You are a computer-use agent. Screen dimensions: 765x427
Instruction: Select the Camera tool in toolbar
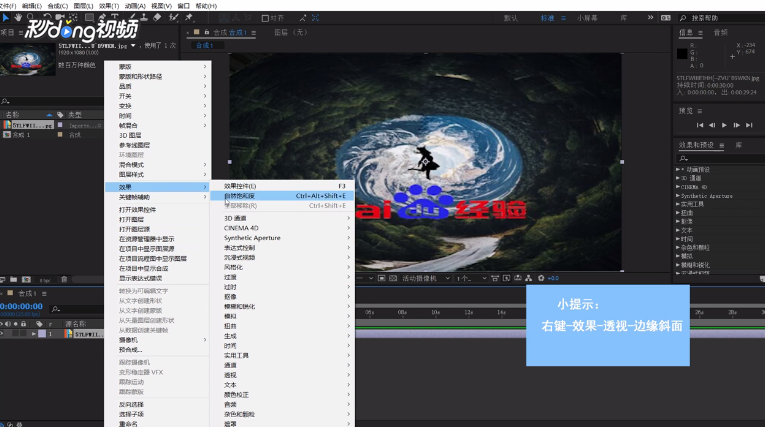point(60,18)
